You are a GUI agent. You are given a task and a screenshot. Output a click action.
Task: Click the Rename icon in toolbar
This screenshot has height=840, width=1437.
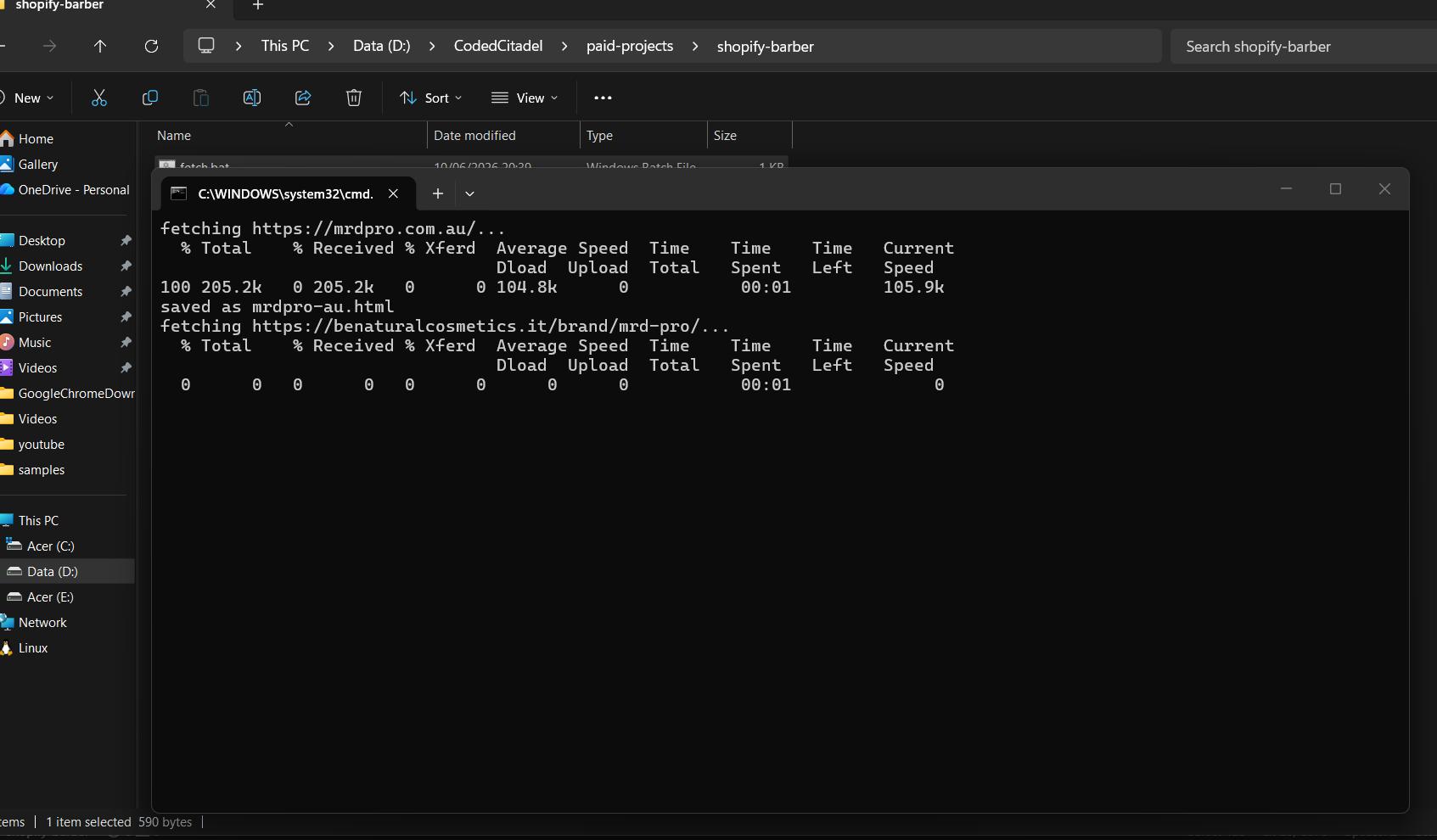[x=252, y=98]
